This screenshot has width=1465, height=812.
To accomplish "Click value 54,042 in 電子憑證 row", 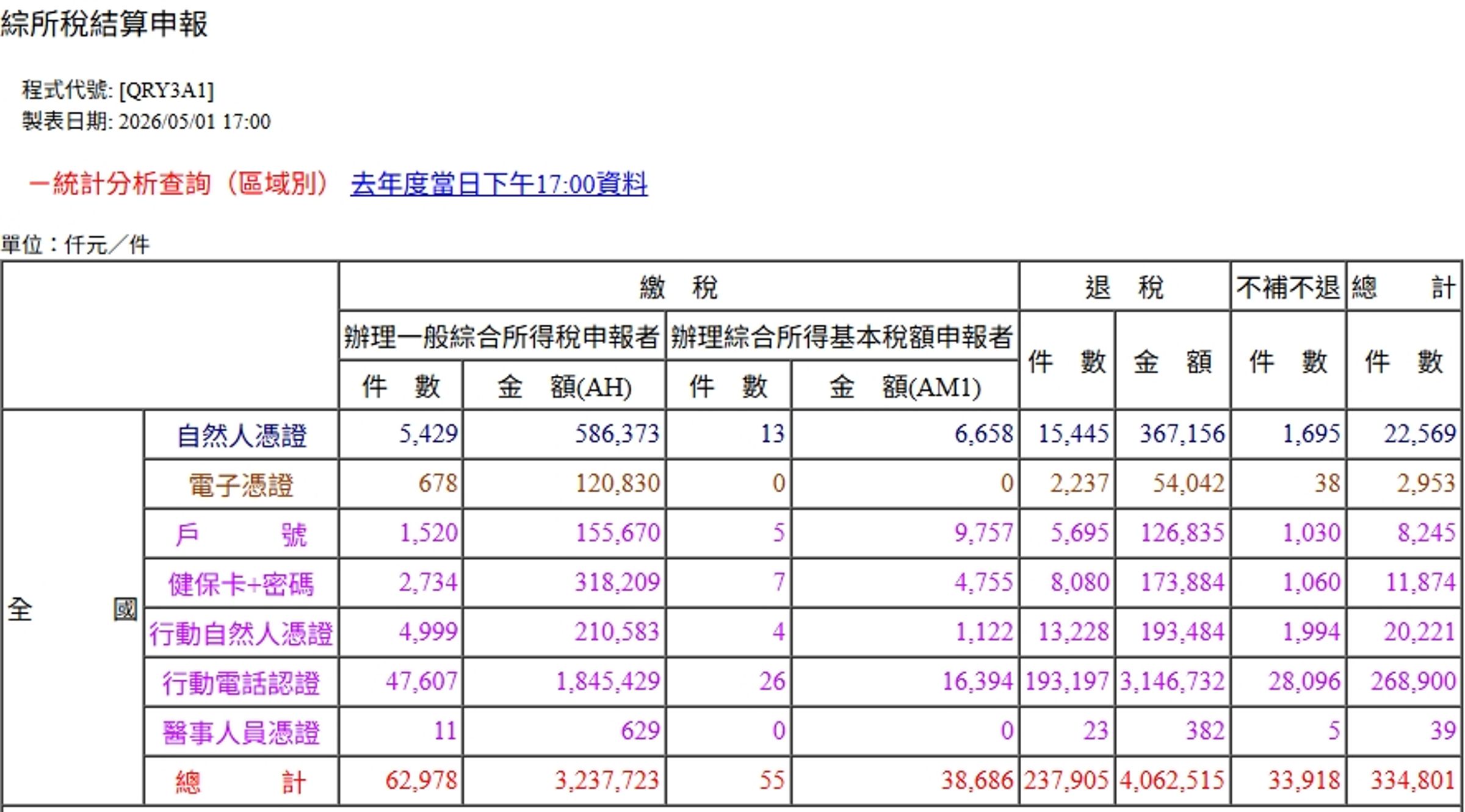I will point(1188,483).
